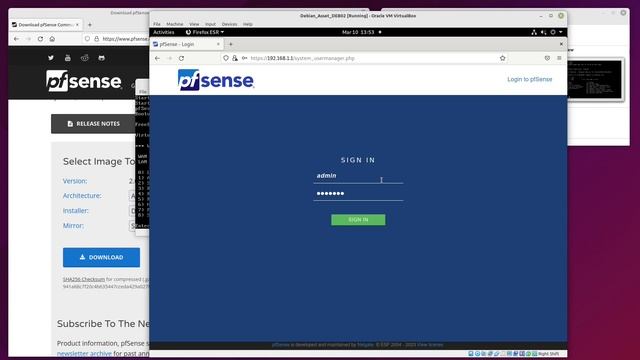Screen dimensions: 640x360
Task: Open the Twitter icon on pfSense site
Action: 51,58
